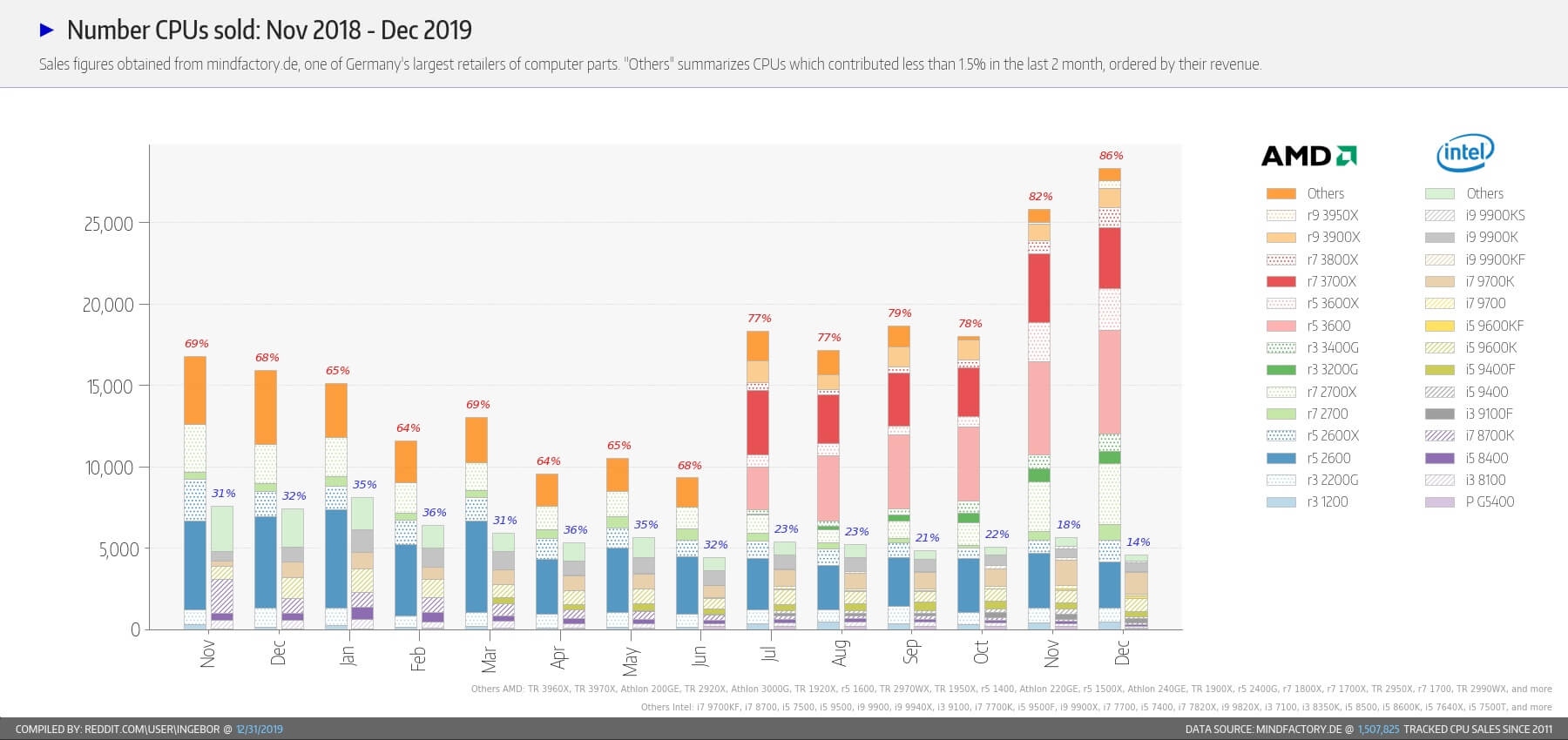Select the r7 3700X red legend swatch
Screen dimensions: 1568x740
click(x=1281, y=281)
